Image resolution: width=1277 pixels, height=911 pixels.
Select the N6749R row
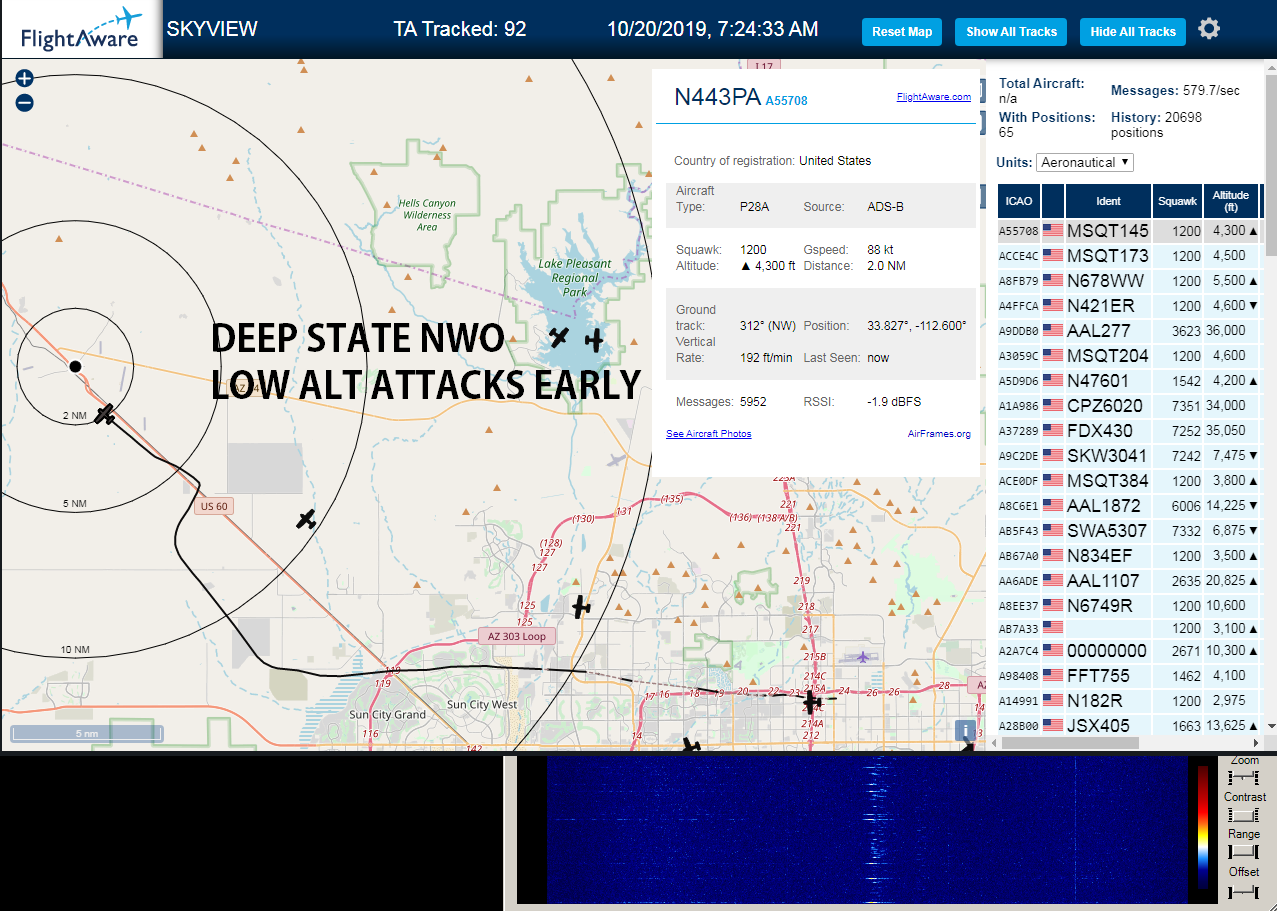1129,605
